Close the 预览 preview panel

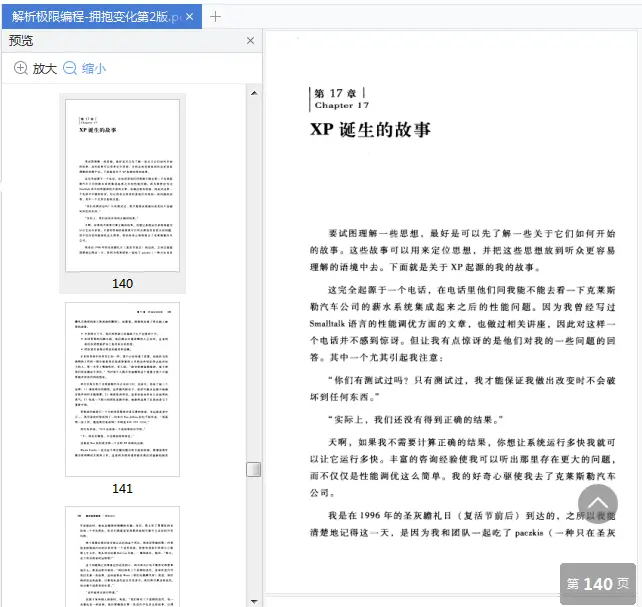point(251,41)
